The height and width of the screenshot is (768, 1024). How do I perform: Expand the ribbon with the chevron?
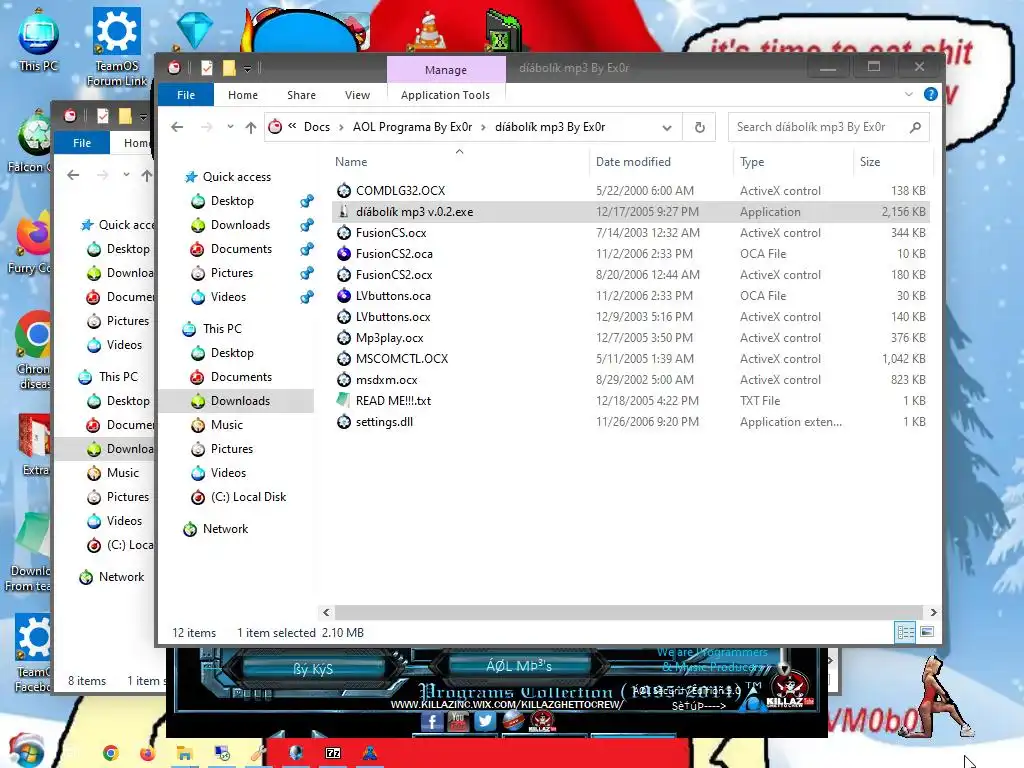[908, 95]
